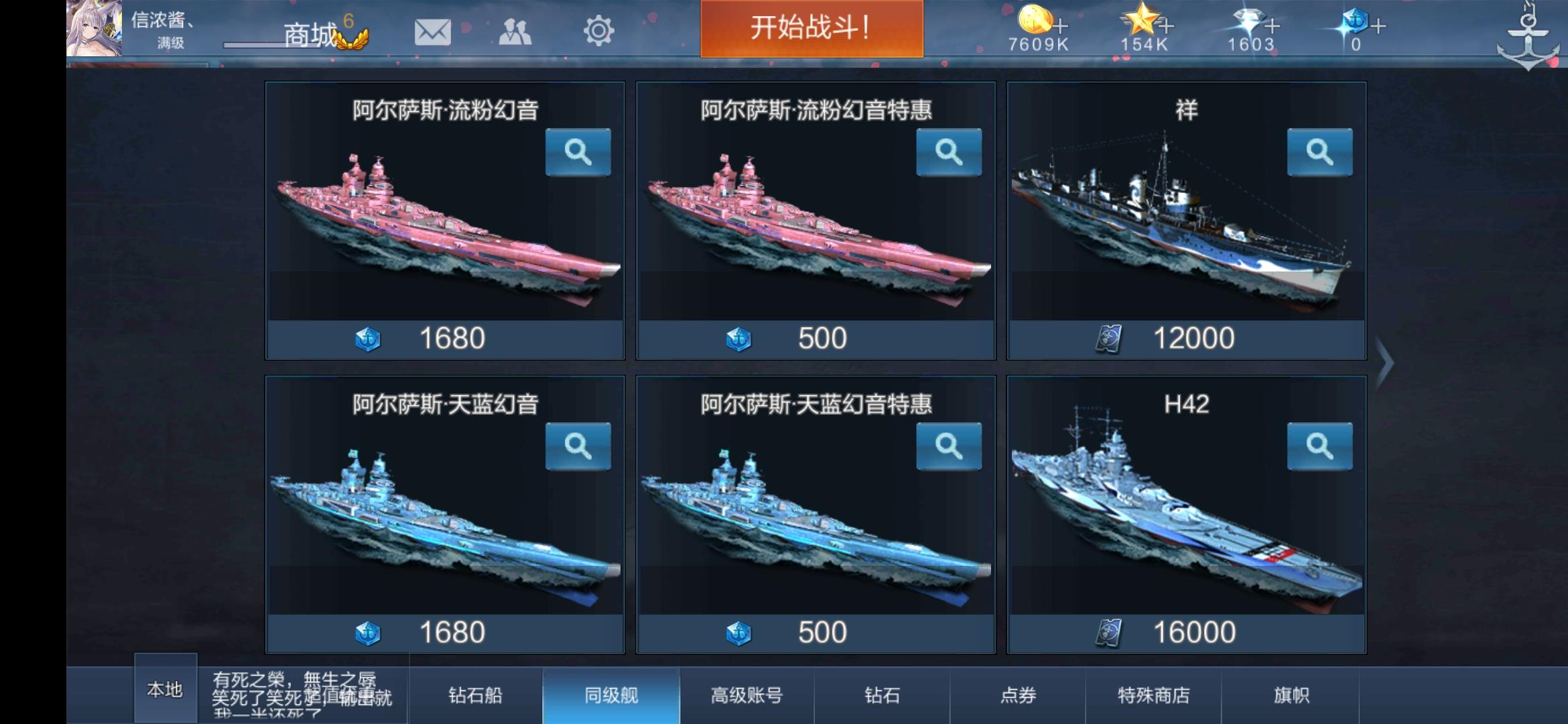This screenshot has height=724, width=1568.
Task: Inspect 祥 ship using magnifier icon
Action: point(1319,152)
